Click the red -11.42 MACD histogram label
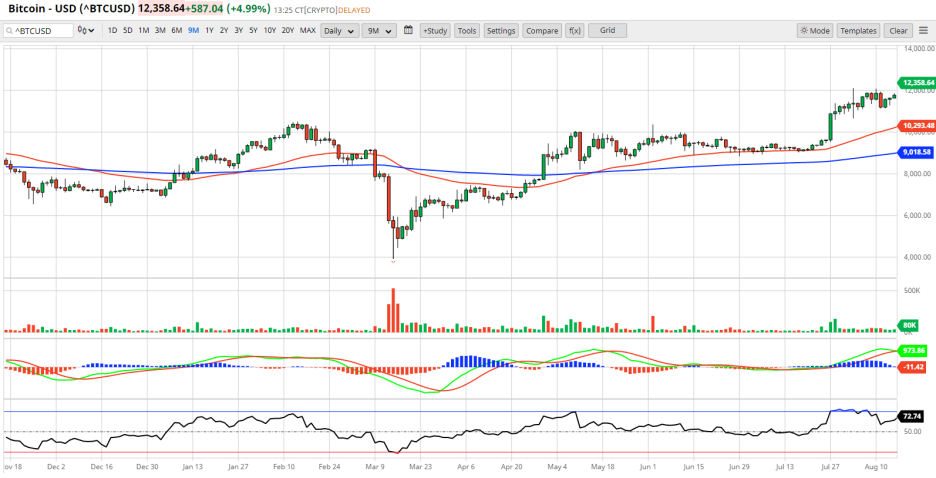The image size is (936, 478). coord(913,365)
